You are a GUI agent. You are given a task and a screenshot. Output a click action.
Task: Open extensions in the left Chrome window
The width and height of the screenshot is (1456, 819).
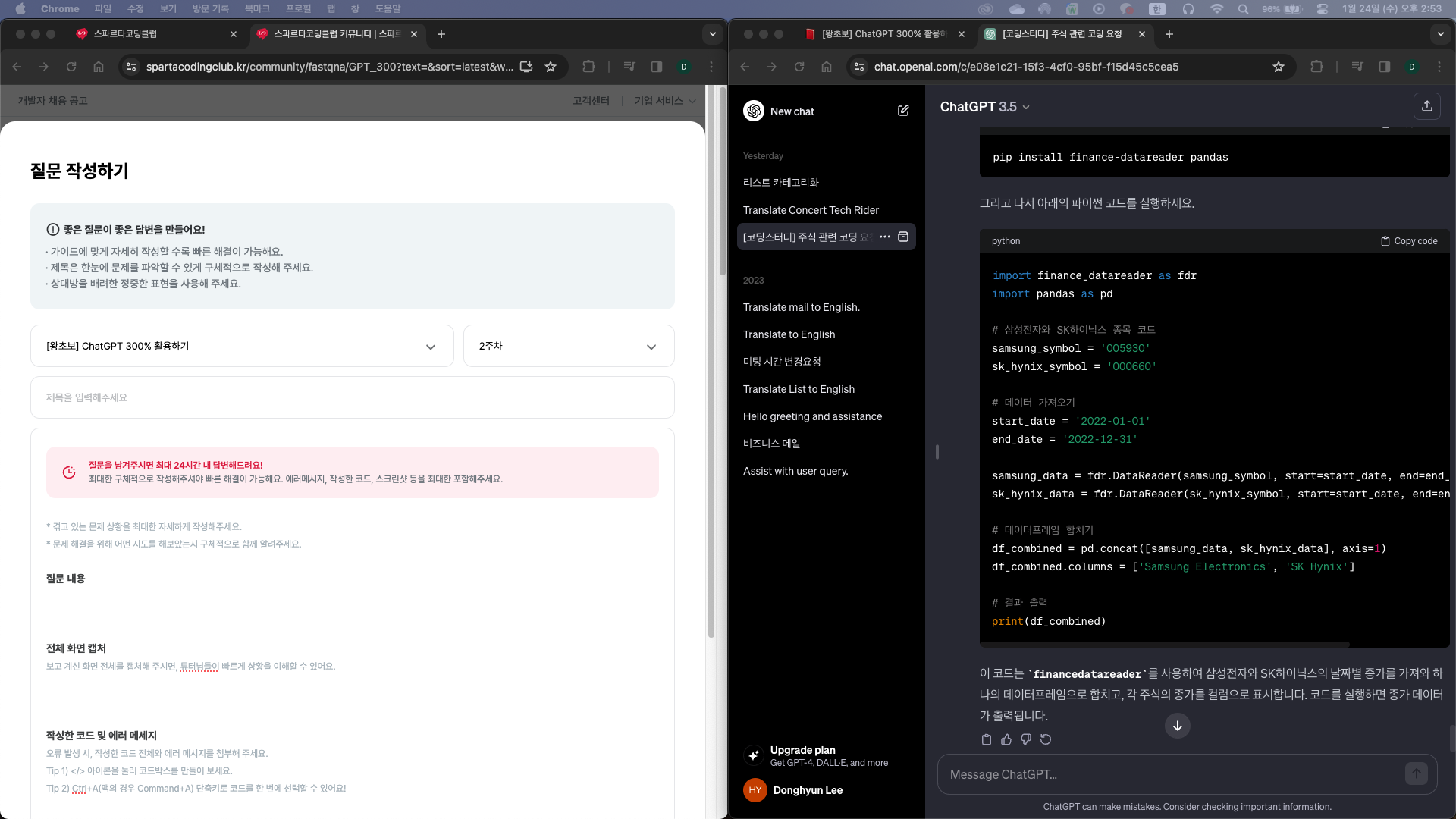[588, 67]
